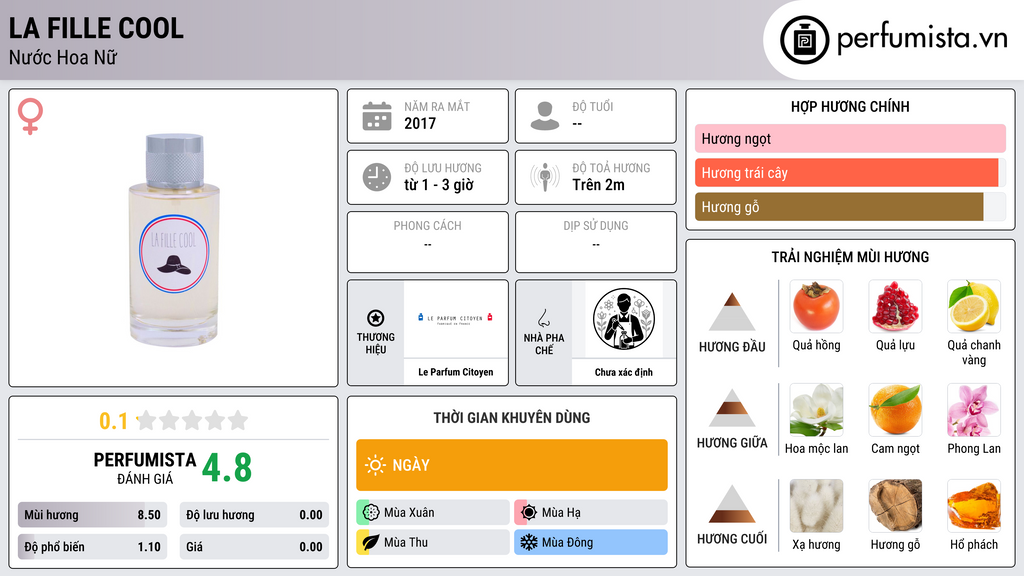Click the sillage icon beside Độ toả hương

[545, 177]
